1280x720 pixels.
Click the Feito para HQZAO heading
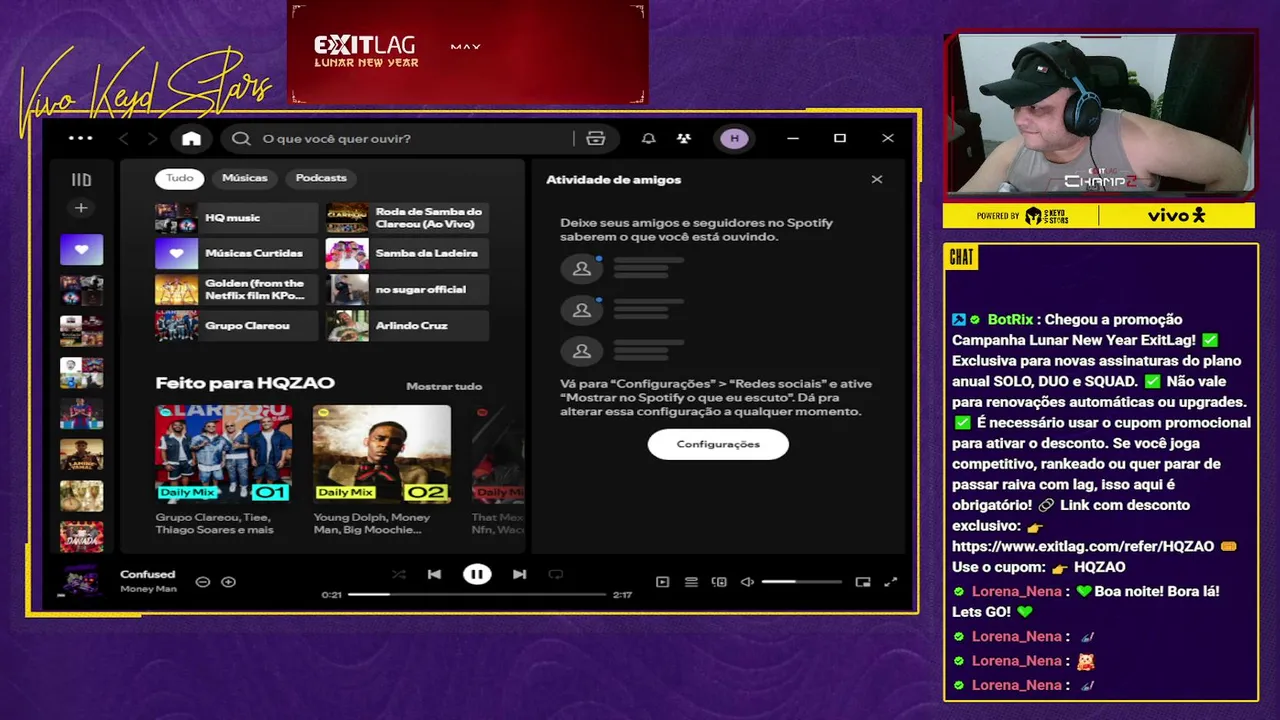coord(245,383)
